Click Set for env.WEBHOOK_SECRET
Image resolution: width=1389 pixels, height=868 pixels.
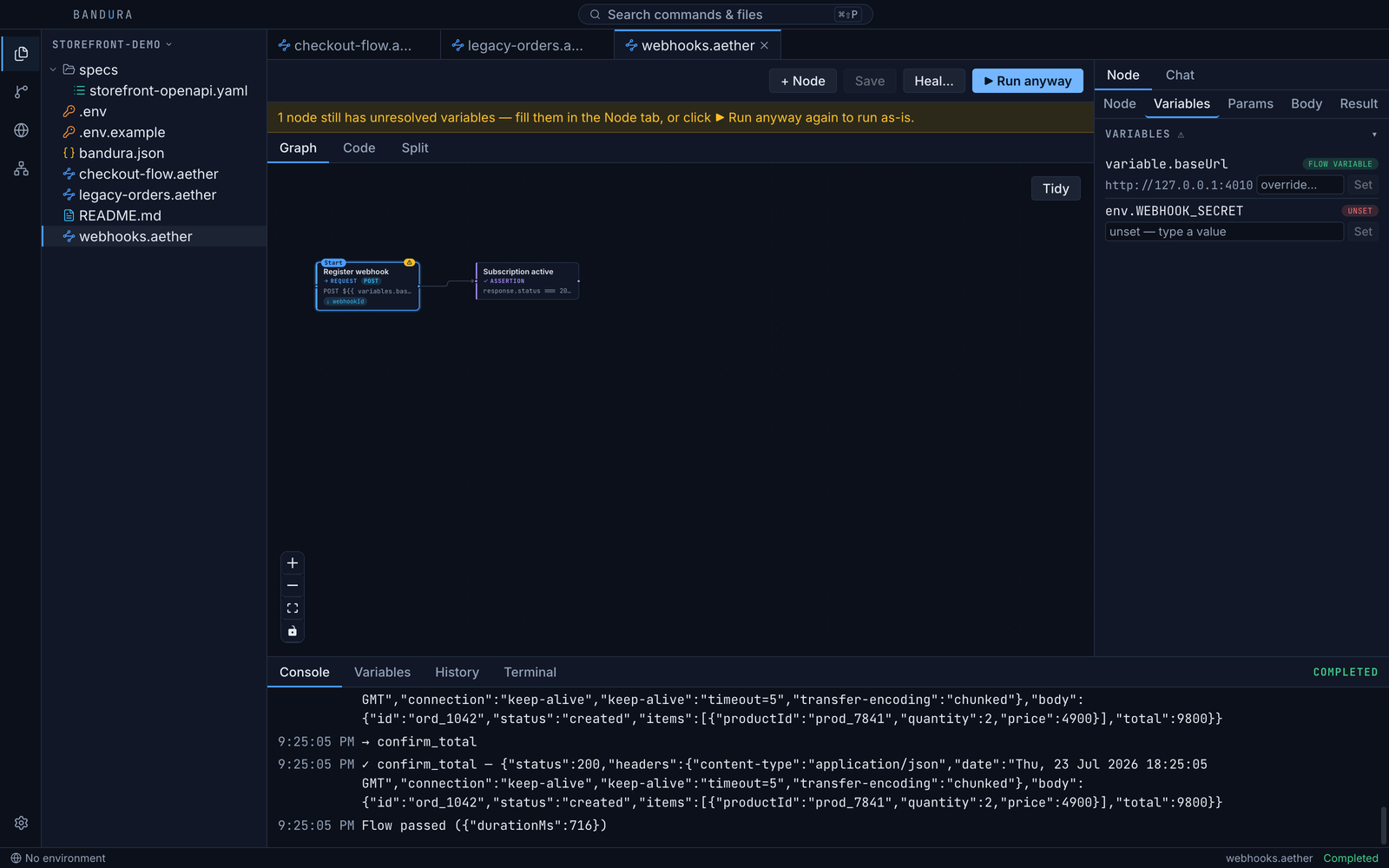point(1363,232)
